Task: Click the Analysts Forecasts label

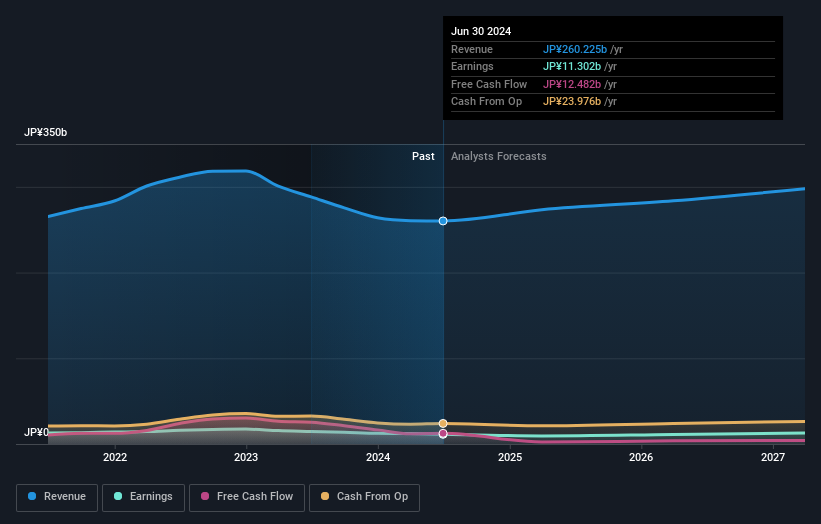Action: pyautogui.click(x=498, y=156)
